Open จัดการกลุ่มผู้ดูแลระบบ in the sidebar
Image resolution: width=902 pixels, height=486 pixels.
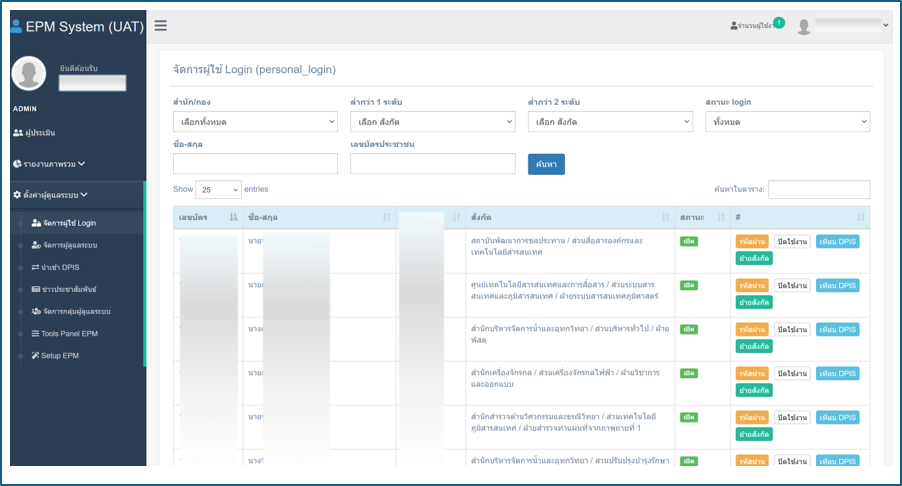coord(71,311)
